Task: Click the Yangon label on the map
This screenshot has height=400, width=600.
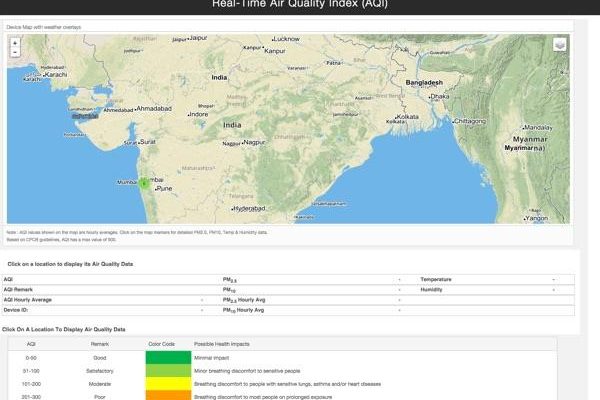Action: 536,218
